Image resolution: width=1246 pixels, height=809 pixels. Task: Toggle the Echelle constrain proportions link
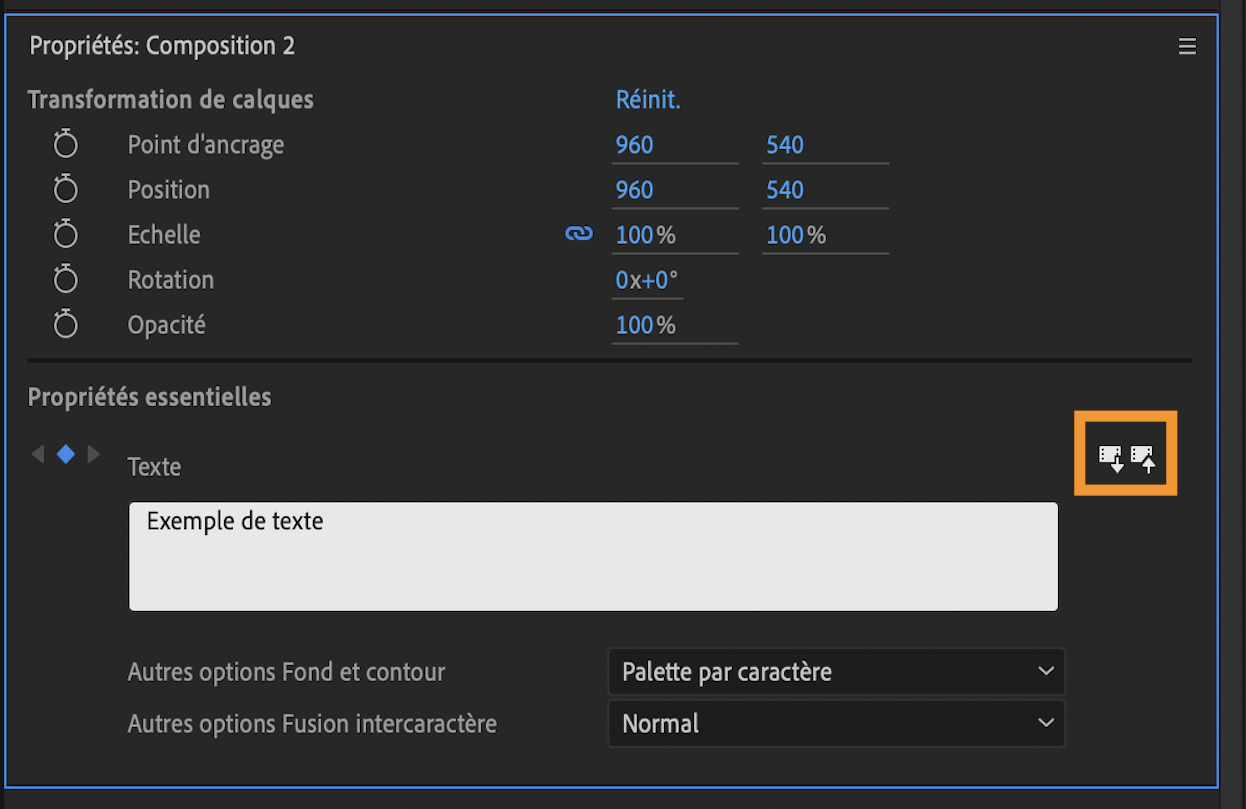tap(579, 234)
